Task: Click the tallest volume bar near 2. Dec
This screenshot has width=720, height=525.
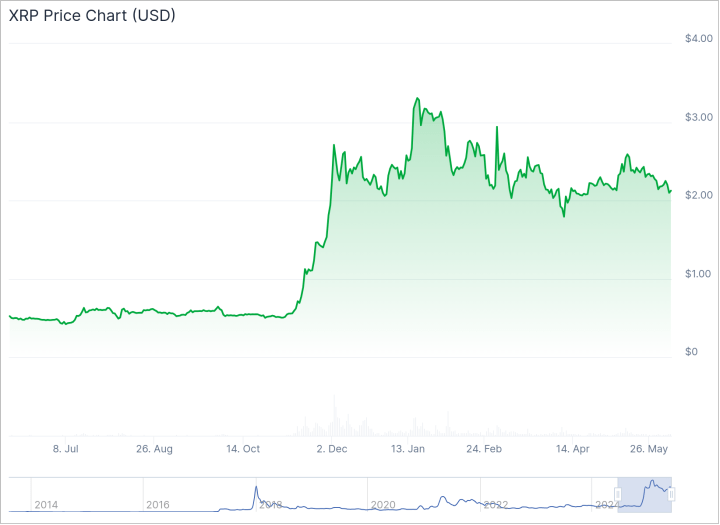Action: pos(334,417)
